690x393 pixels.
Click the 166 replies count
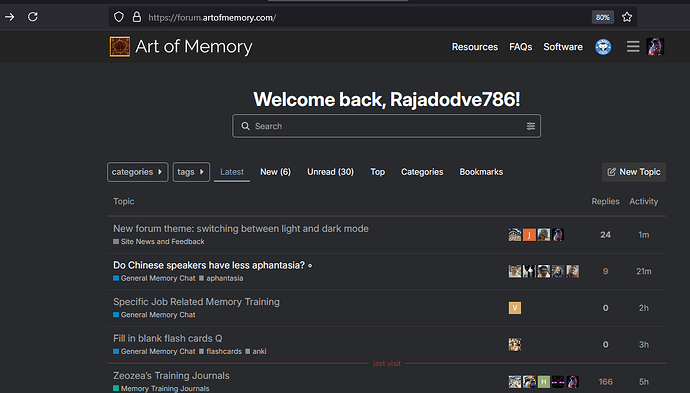click(606, 382)
